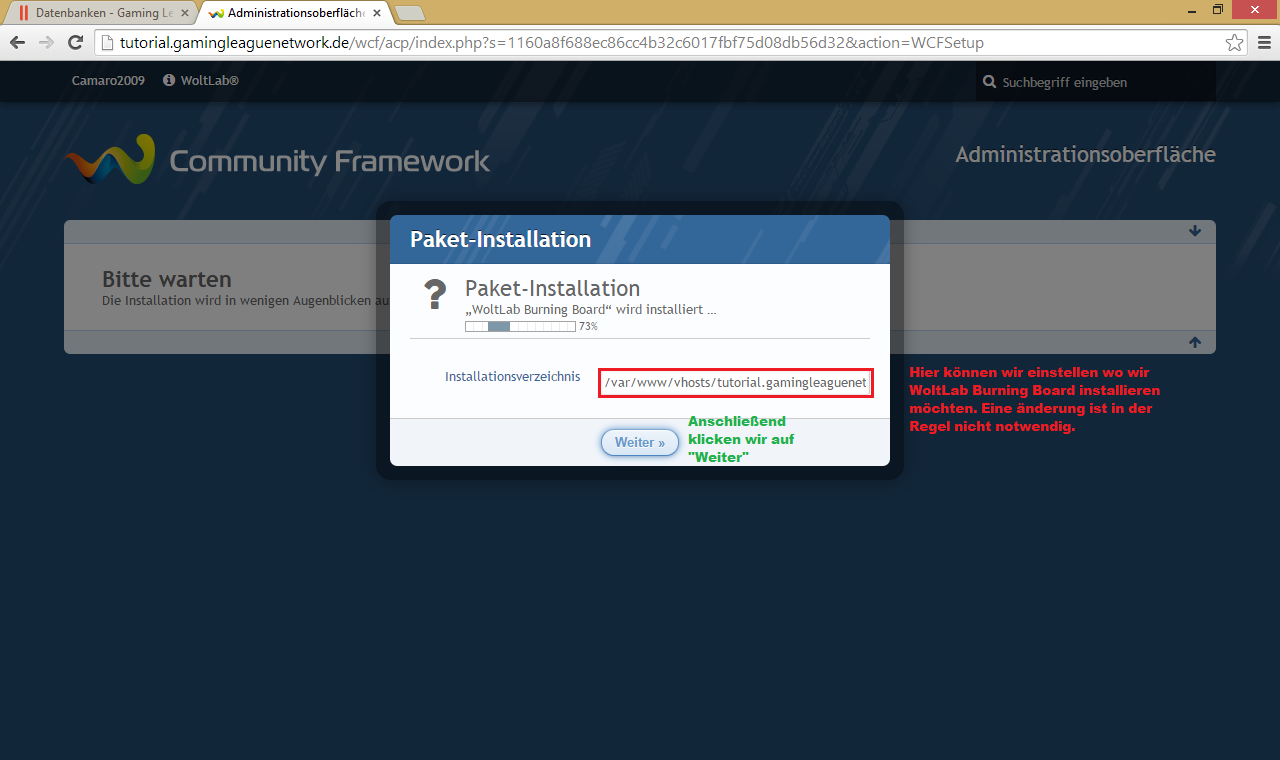Screen dimensions: 1280x760
Task: Close the Datenbanken browser tab
Action: pyautogui.click(x=184, y=13)
